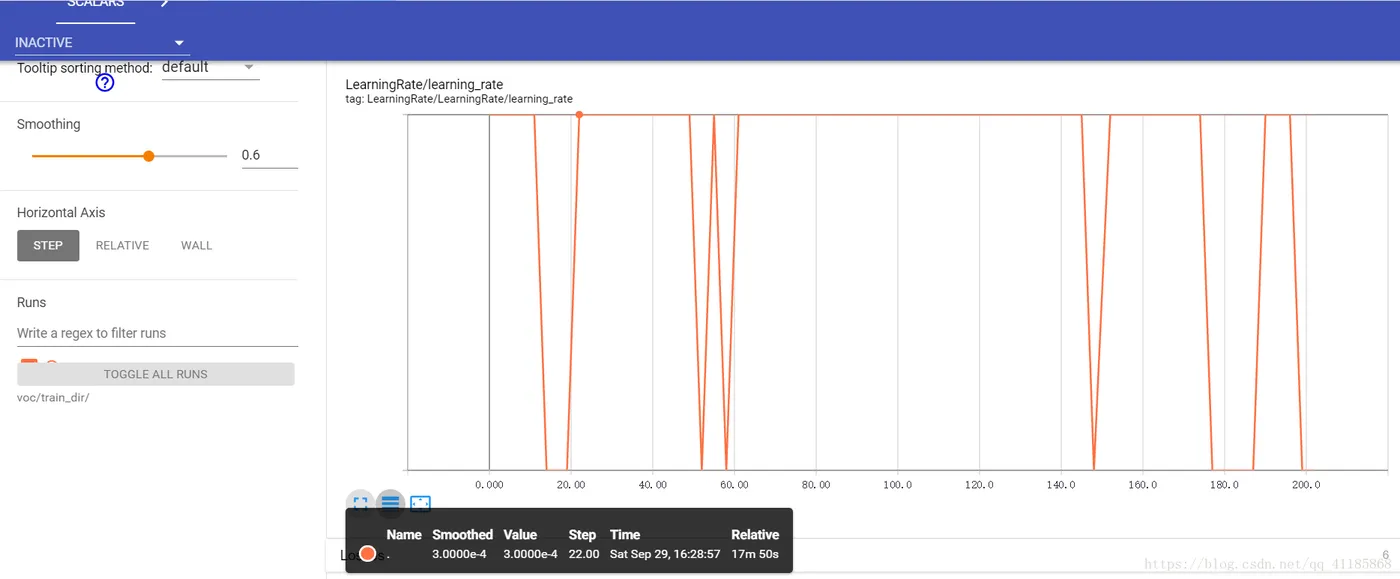Click the next tabs chevron arrow
The height and width of the screenshot is (579, 1400).
pos(164,4)
